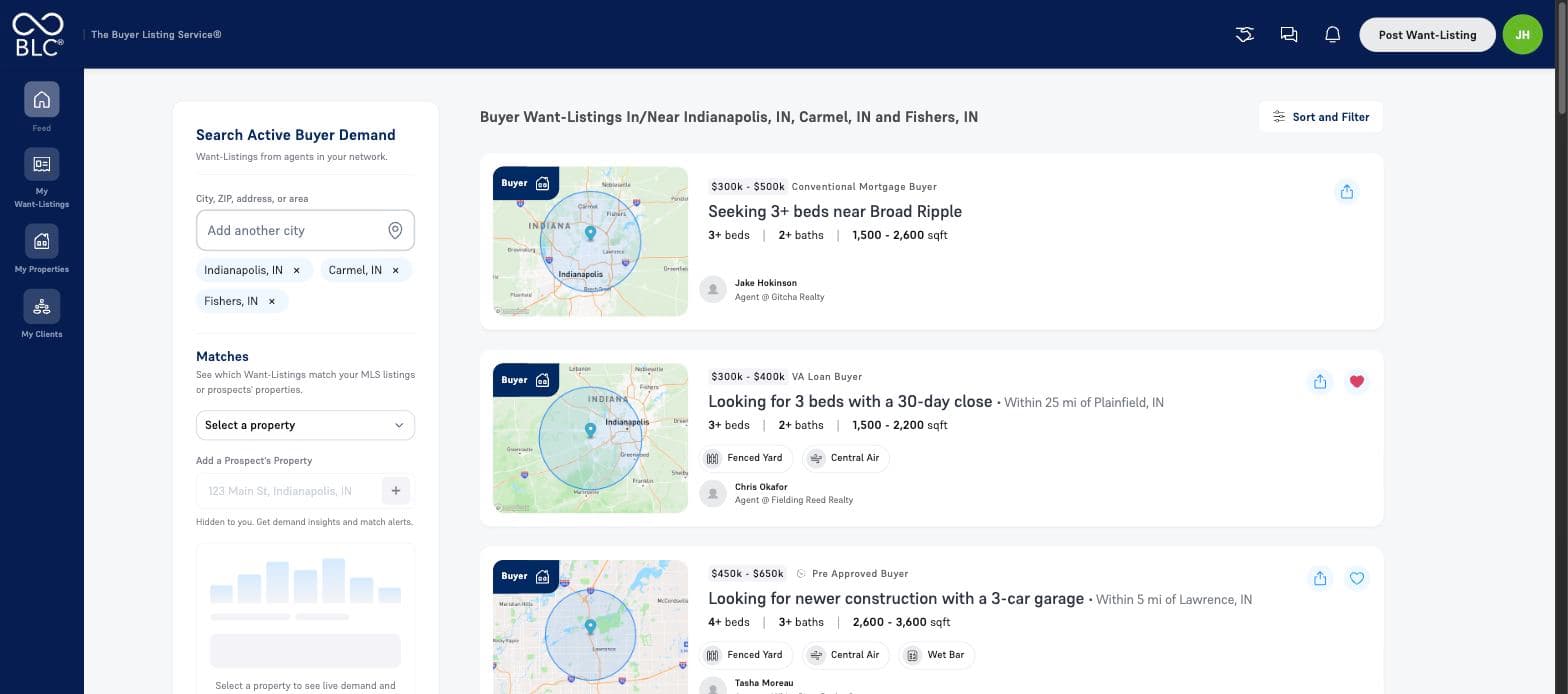Click '1,500 - 2,600 sqft' value

[x=900, y=235]
